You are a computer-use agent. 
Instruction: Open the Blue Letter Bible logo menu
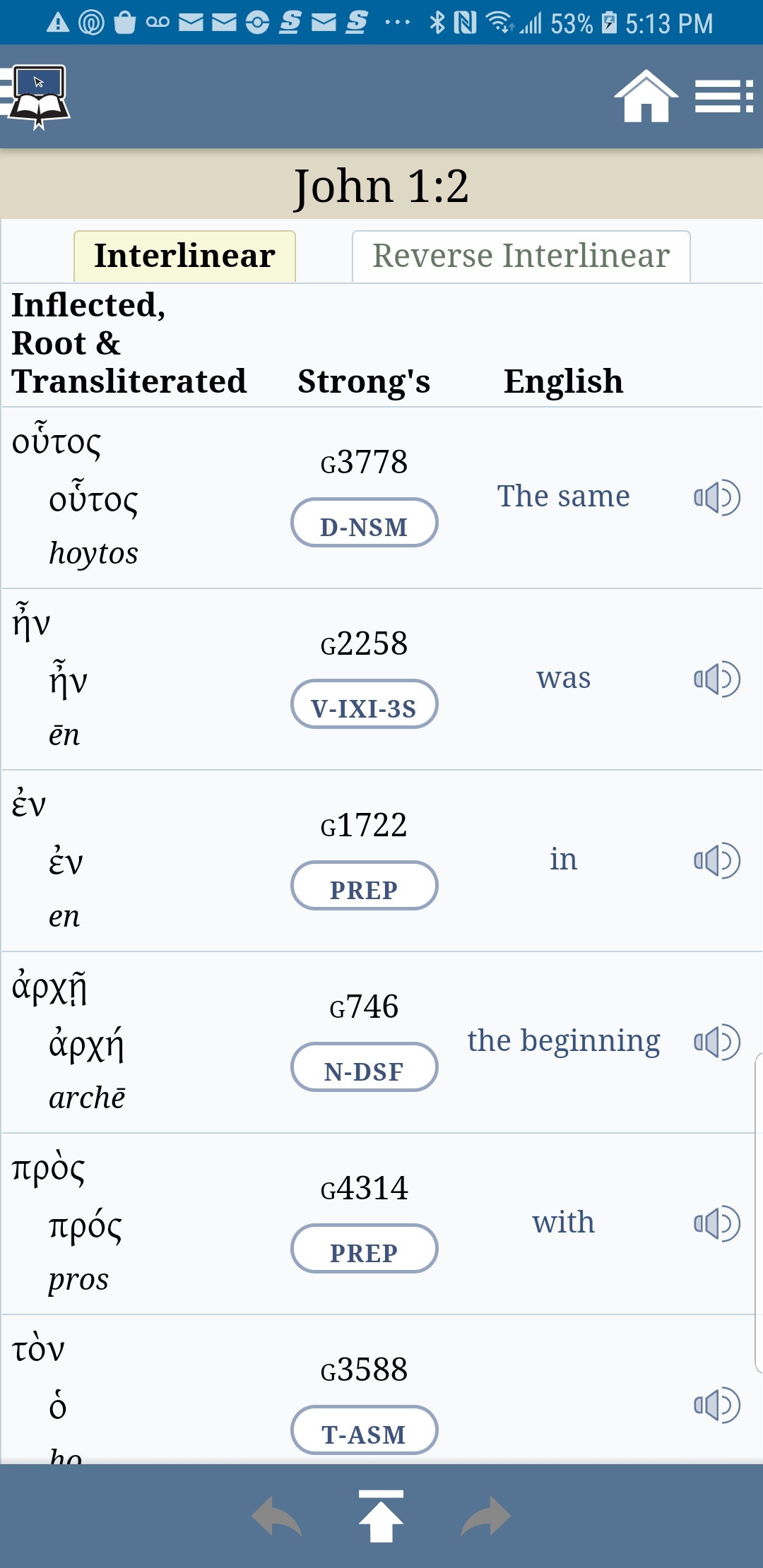tap(37, 97)
